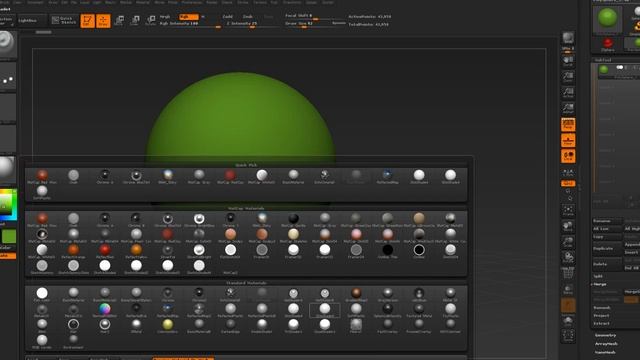Screen dimensions: 640x360
Task: Open the Material menu
Action: pyautogui.click(x=142, y=2)
